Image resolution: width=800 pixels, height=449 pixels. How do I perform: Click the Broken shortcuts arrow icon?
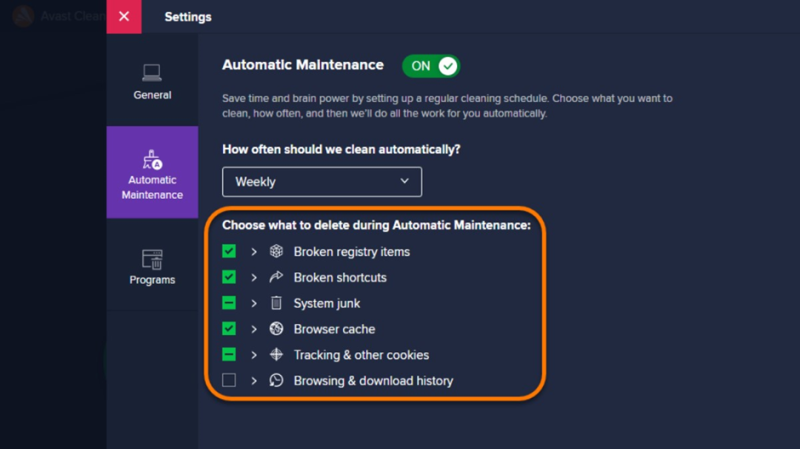(276, 277)
